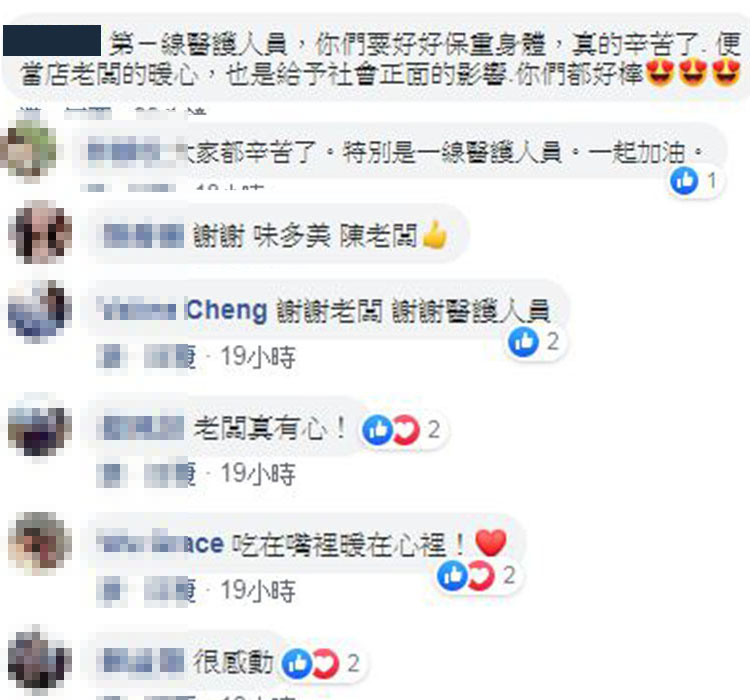750x700 pixels.
Task: Click 19小時 timestamp under 老闆真有心
Action: click(x=258, y=474)
